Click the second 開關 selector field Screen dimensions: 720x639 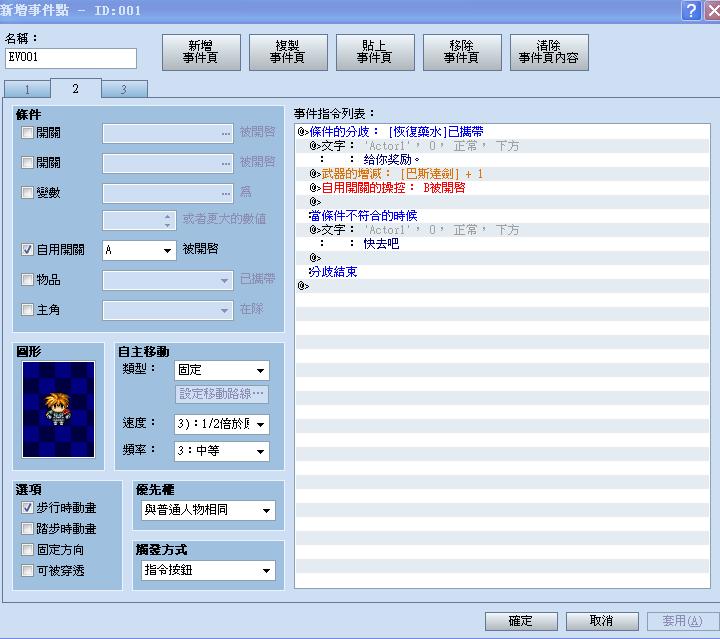(168, 163)
